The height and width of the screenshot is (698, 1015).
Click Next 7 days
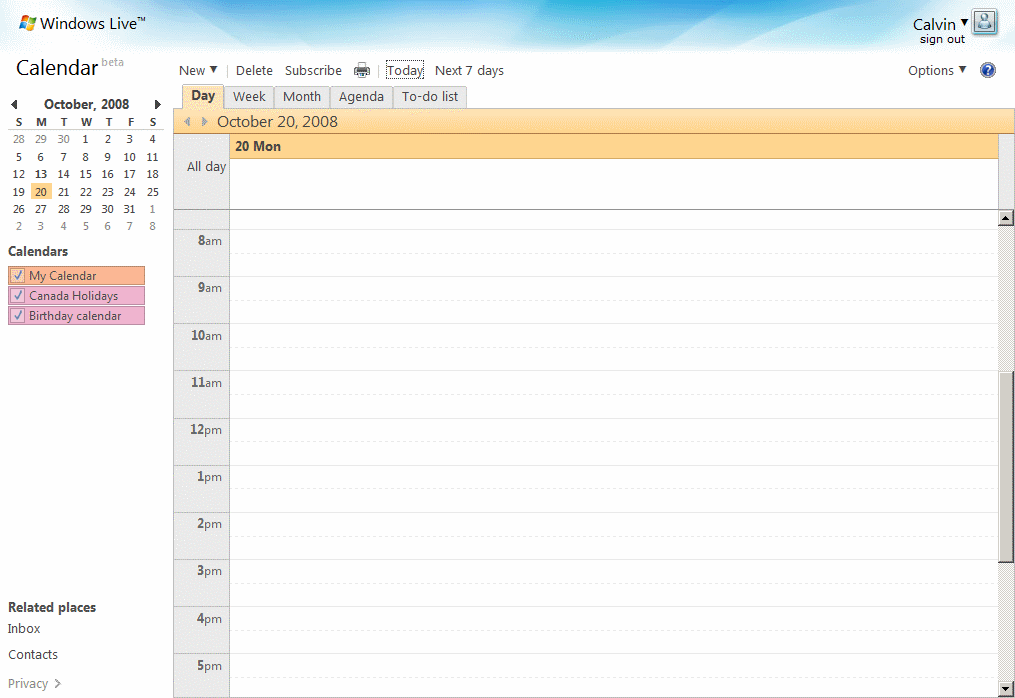coord(469,70)
